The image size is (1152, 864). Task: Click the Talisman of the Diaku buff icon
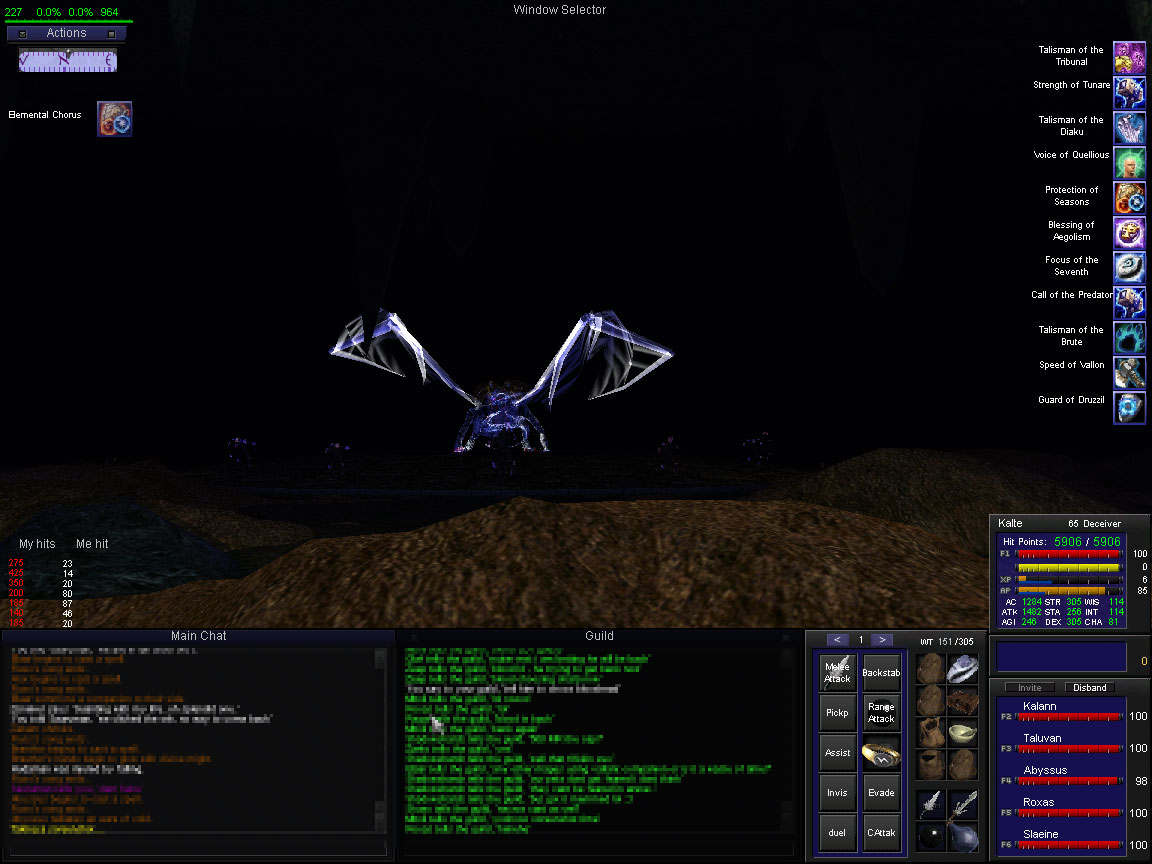pyautogui.click(x=1129, y=127)
